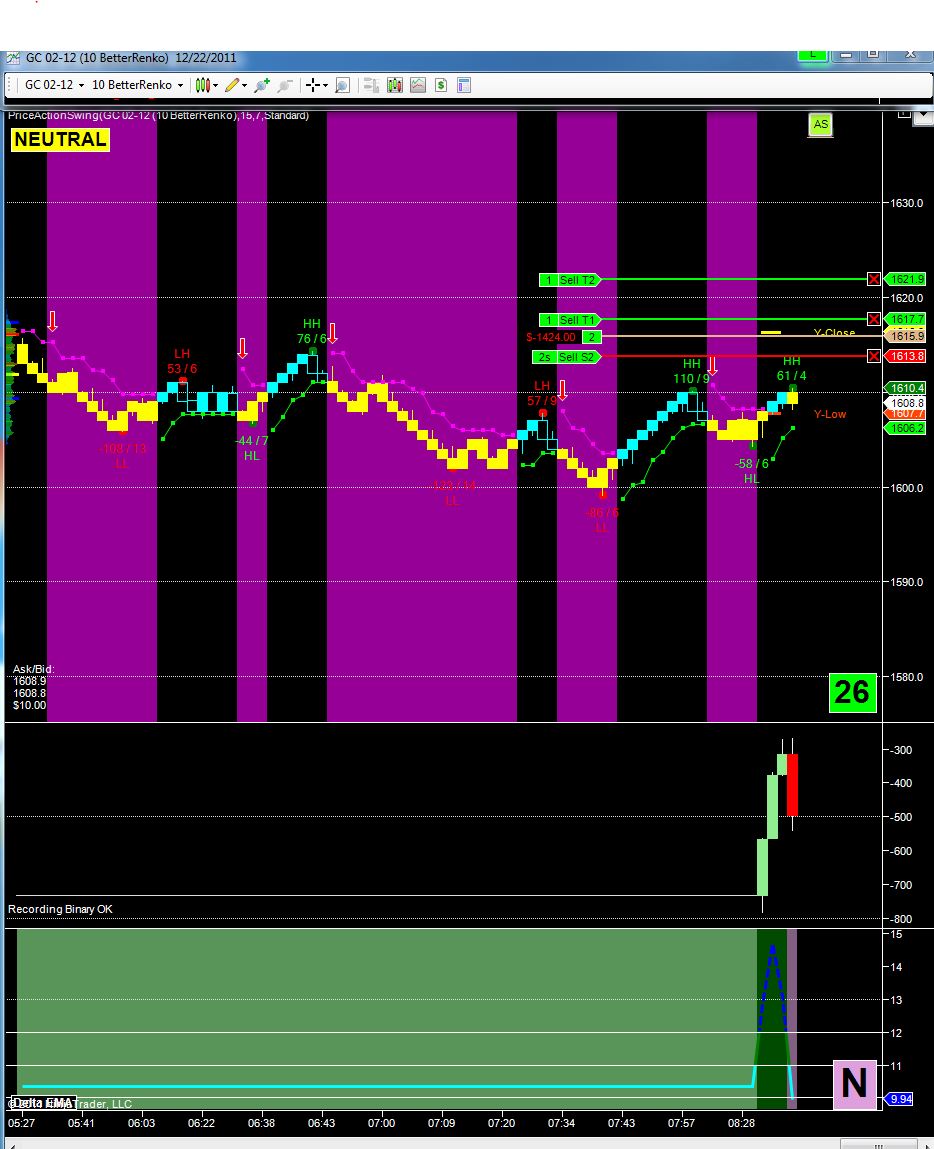This screenshot has width=934, height=1149.
Task: Click the $-1424.00 unrealized P&L text
Action: click(x=551, y=337)
